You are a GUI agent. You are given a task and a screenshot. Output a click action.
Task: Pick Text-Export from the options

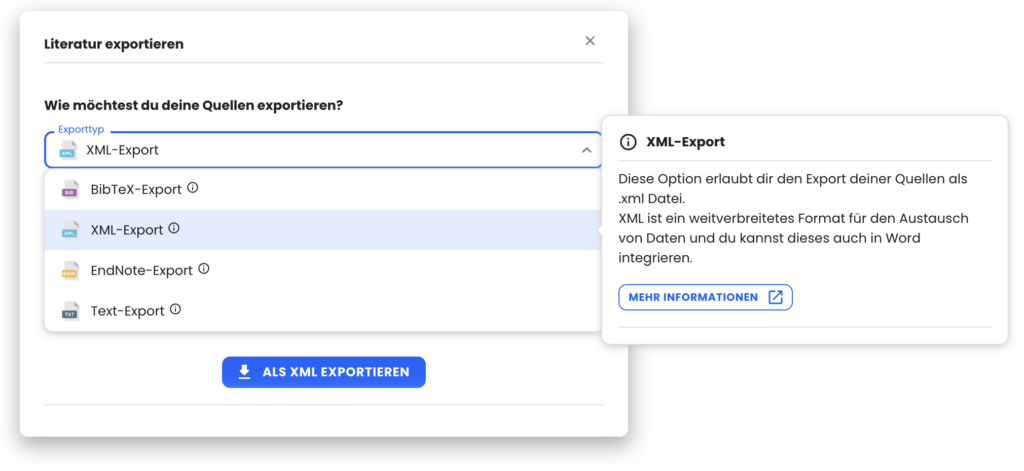[x=323, y=311]
